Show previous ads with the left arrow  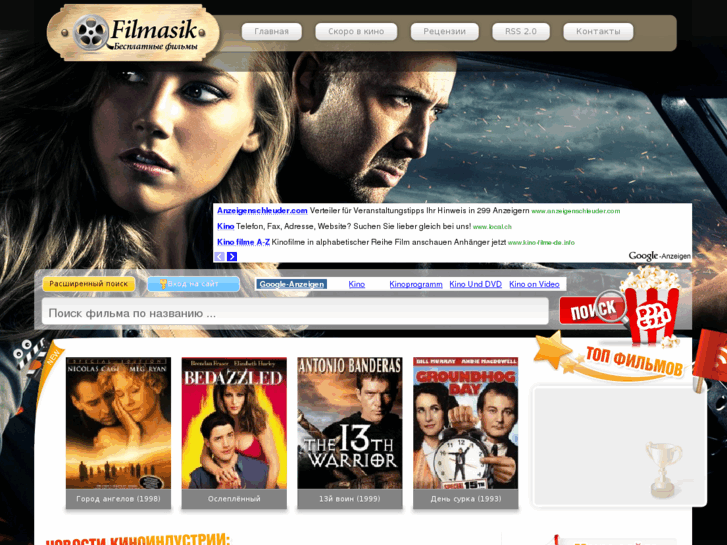tap(219, 256)
